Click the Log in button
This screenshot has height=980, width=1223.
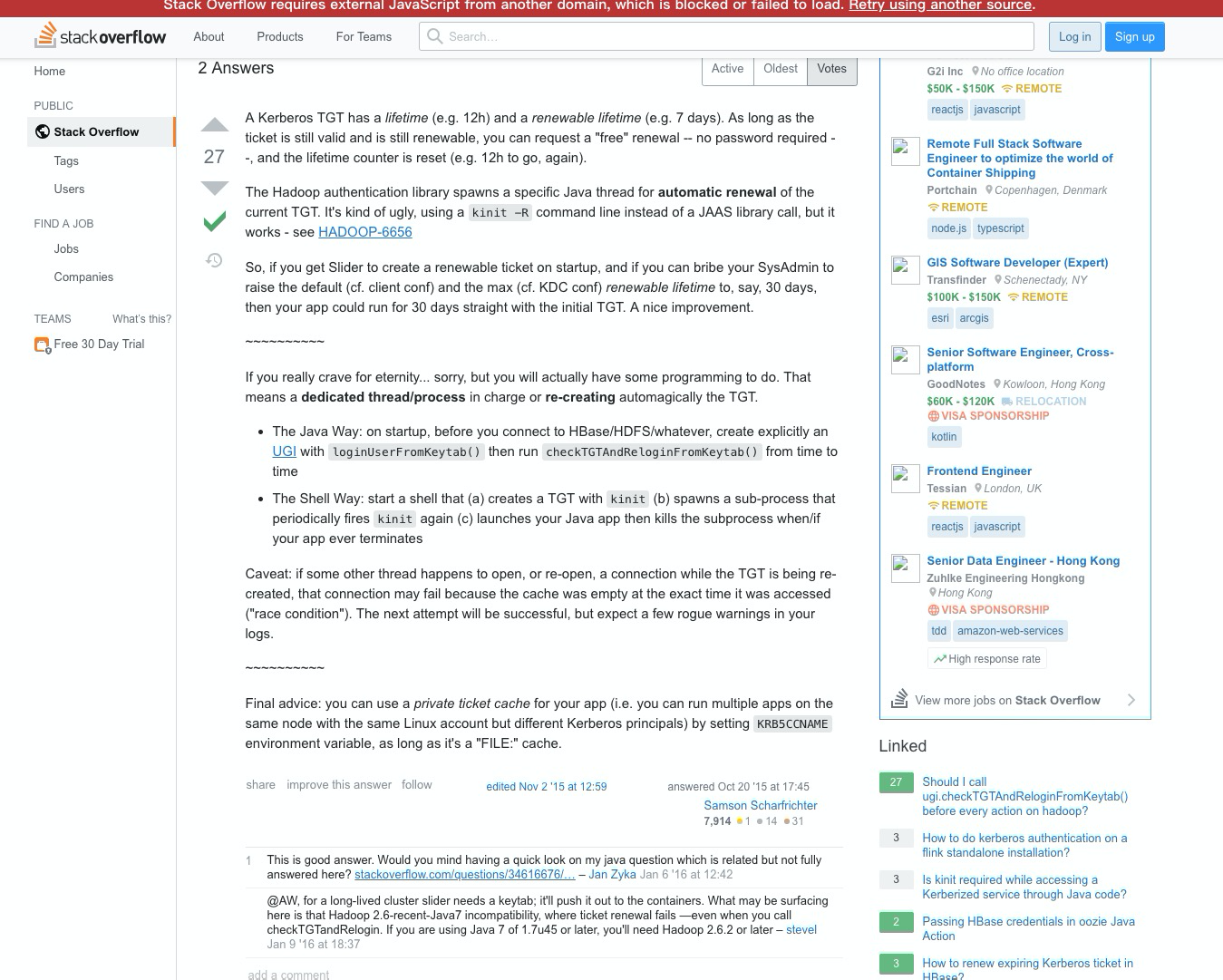(x=1074, y=36)
